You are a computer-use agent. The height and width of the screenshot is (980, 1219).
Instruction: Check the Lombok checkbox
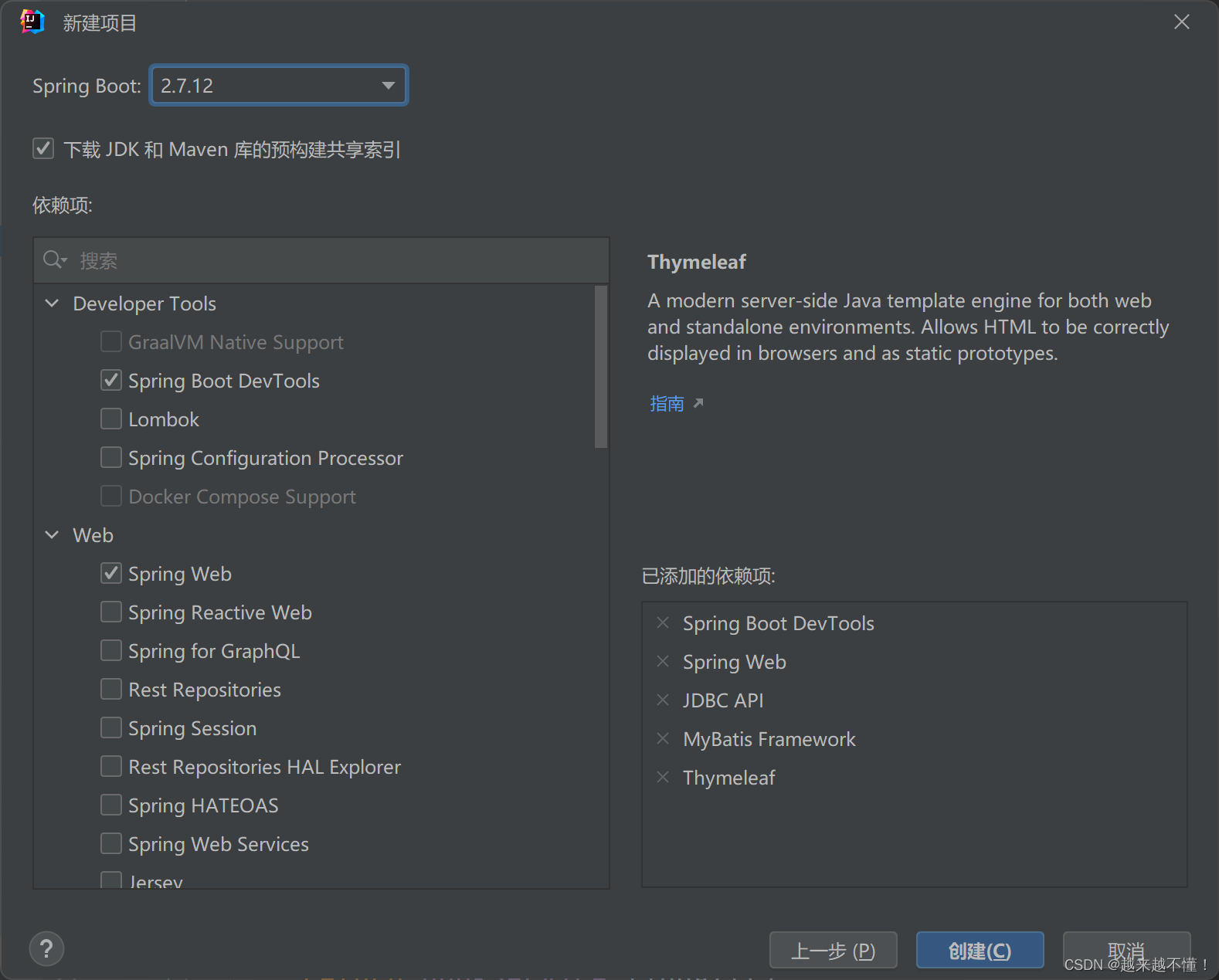[x=111, y=419]
